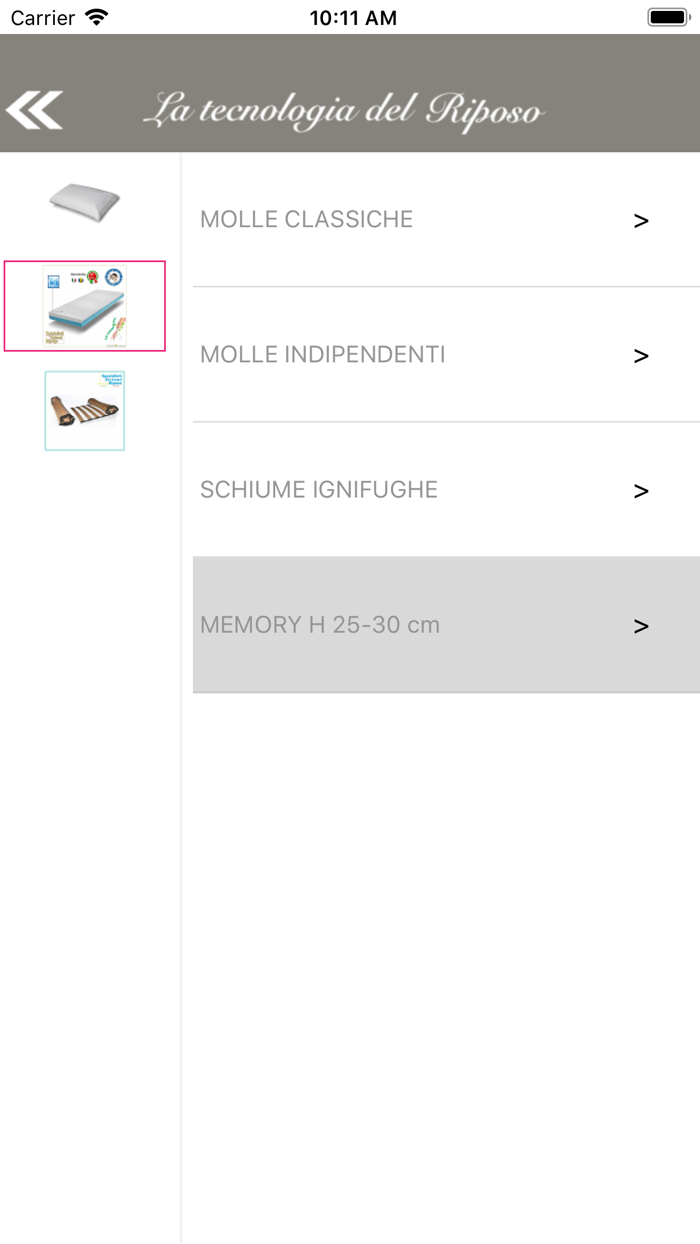Open the slatted bed base category thumbnail

click(x=84, y=410)
